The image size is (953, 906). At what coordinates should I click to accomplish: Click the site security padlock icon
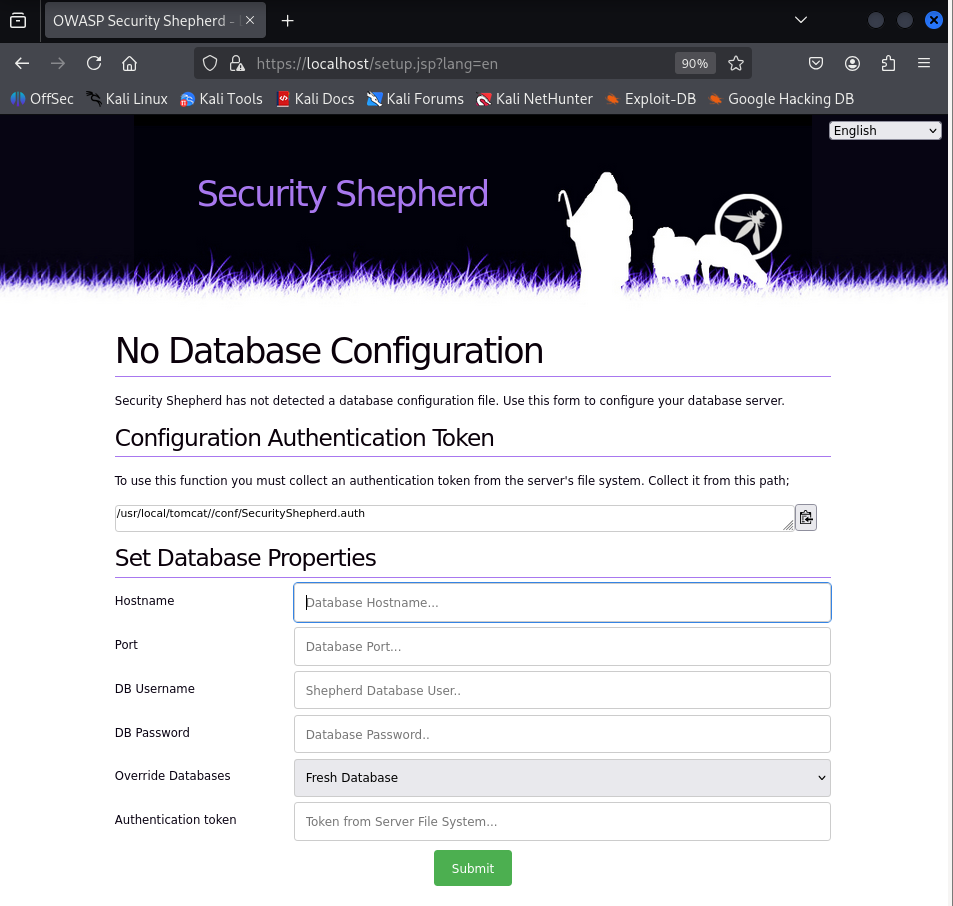click(x=236, y=63)
